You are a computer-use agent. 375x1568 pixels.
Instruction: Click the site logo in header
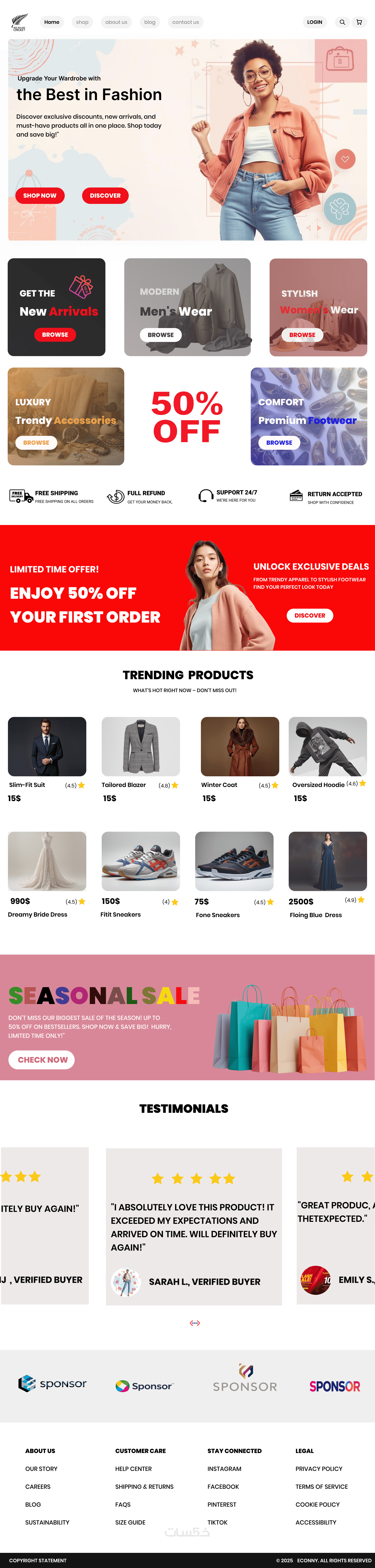point(19,23)
